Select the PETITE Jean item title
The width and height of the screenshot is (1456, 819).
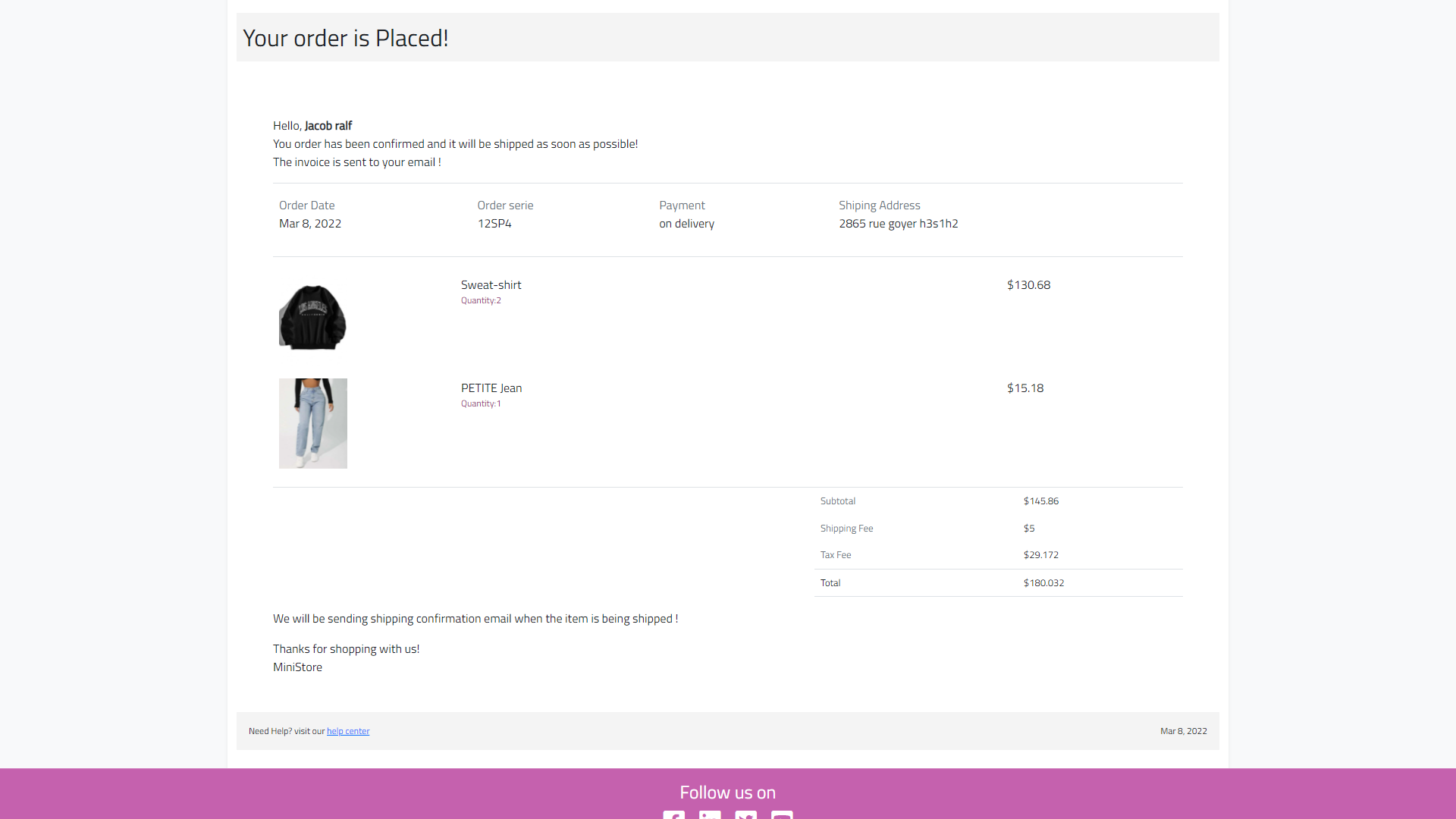click(x=491, y=388)
